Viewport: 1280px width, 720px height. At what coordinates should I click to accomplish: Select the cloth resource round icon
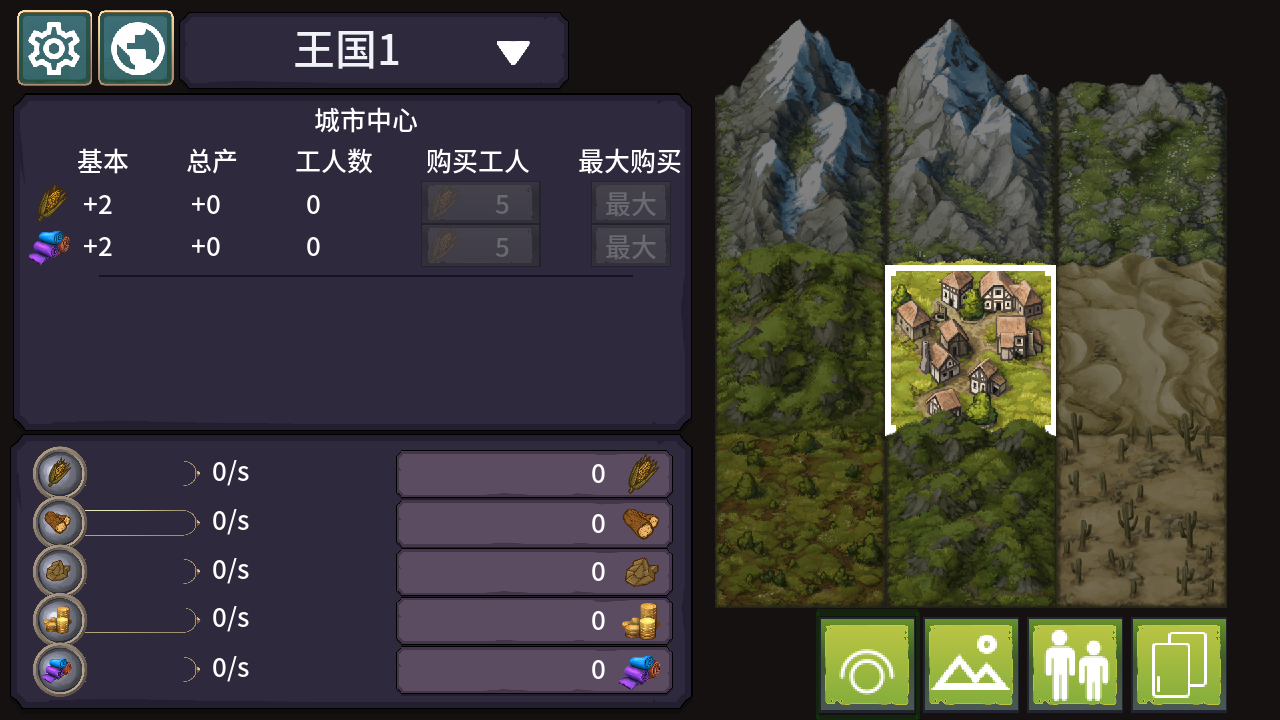(60, 669)
